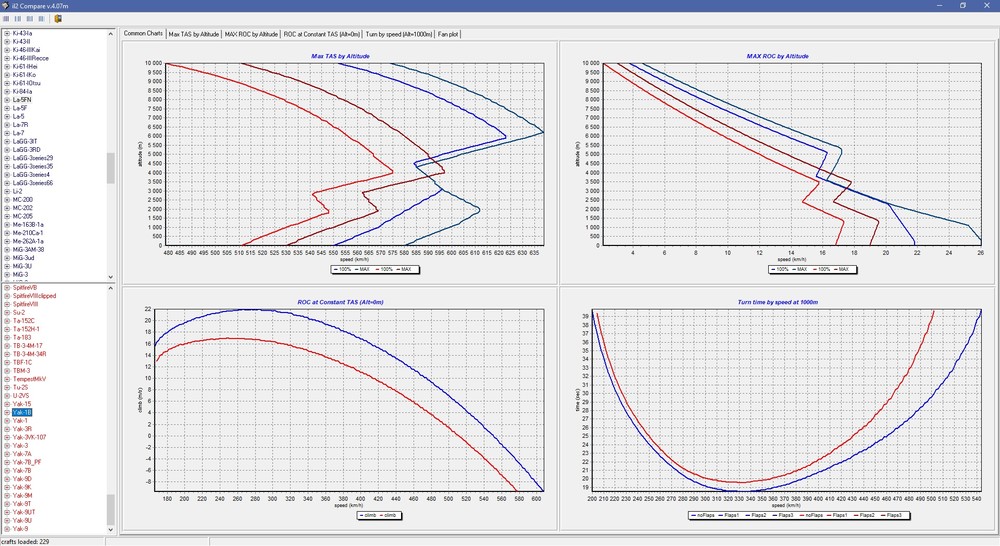Click the upper aircraft list scrollbar thumb
The height and width of the screenshot is (546, 1000).
[110, 168]
